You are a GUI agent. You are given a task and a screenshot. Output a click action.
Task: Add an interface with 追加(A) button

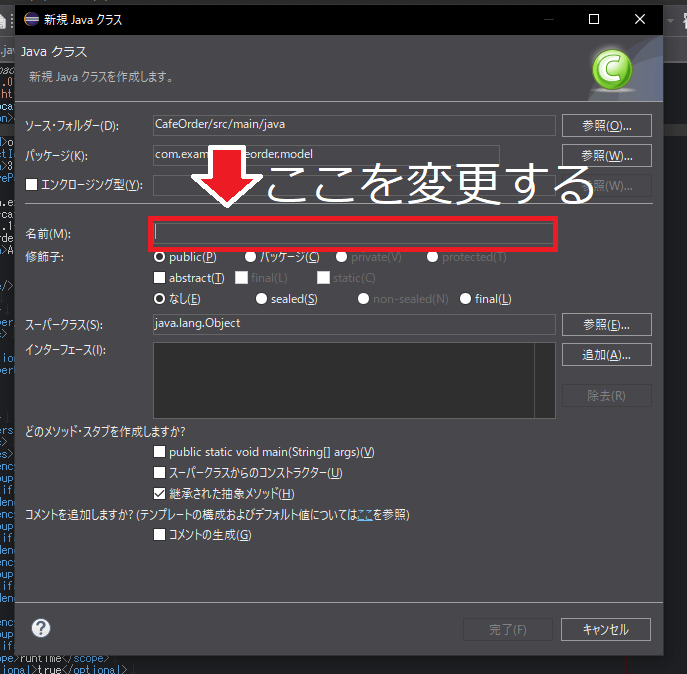click(x=606, y=355)
